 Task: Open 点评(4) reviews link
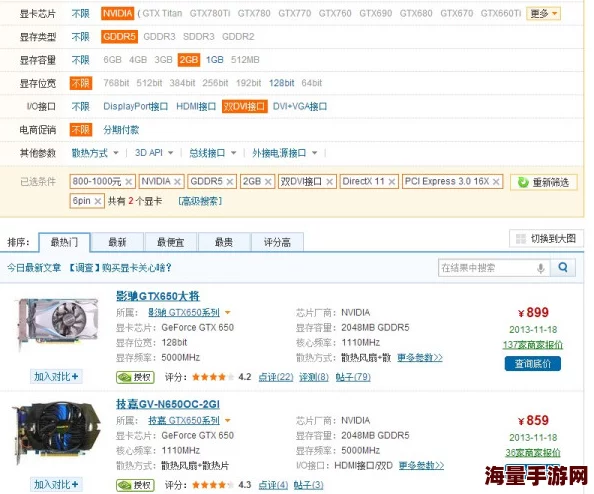[273, 485]
